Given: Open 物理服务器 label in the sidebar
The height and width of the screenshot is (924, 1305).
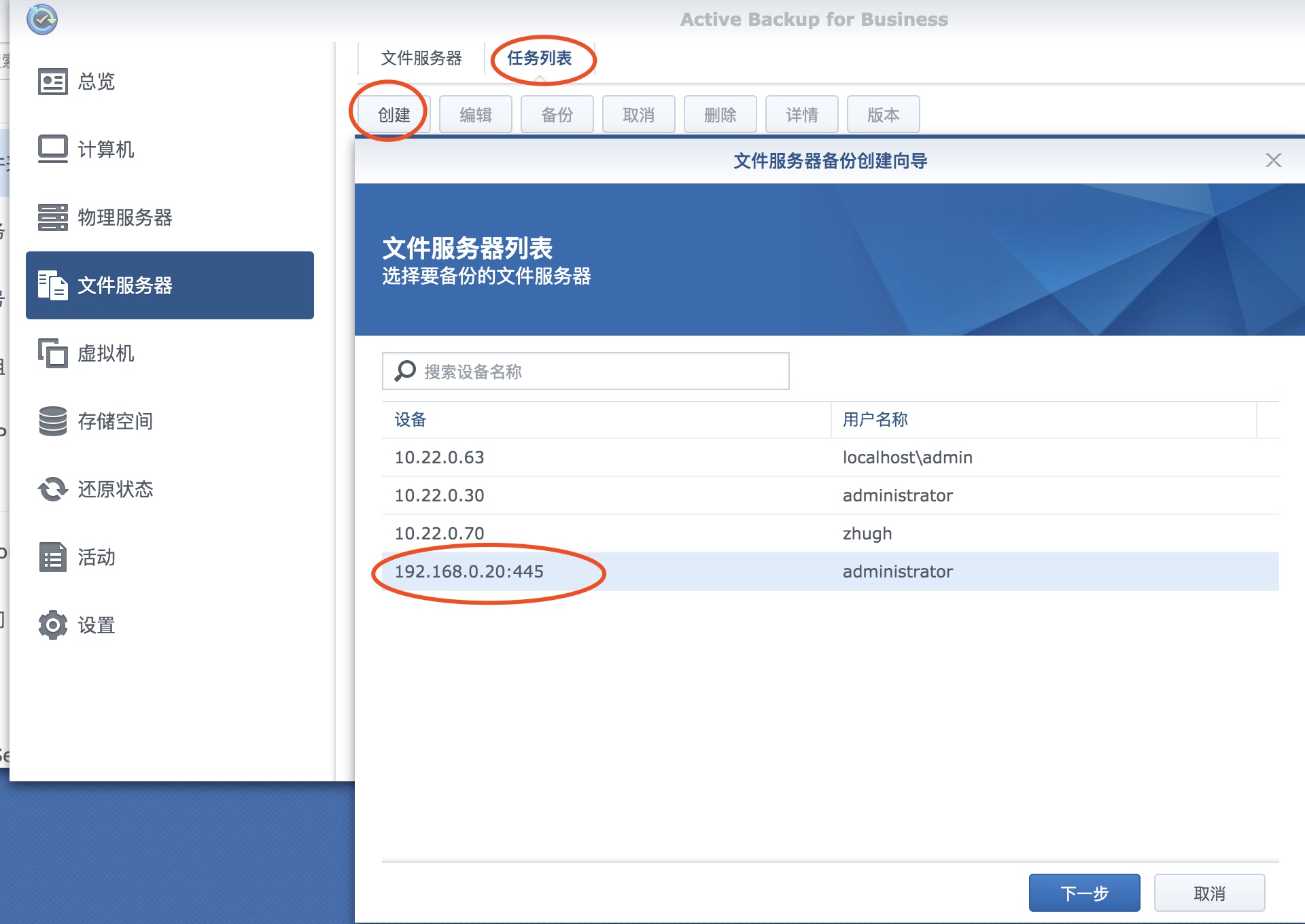Looking at the screenshot, I should click(x=125, y=217).
